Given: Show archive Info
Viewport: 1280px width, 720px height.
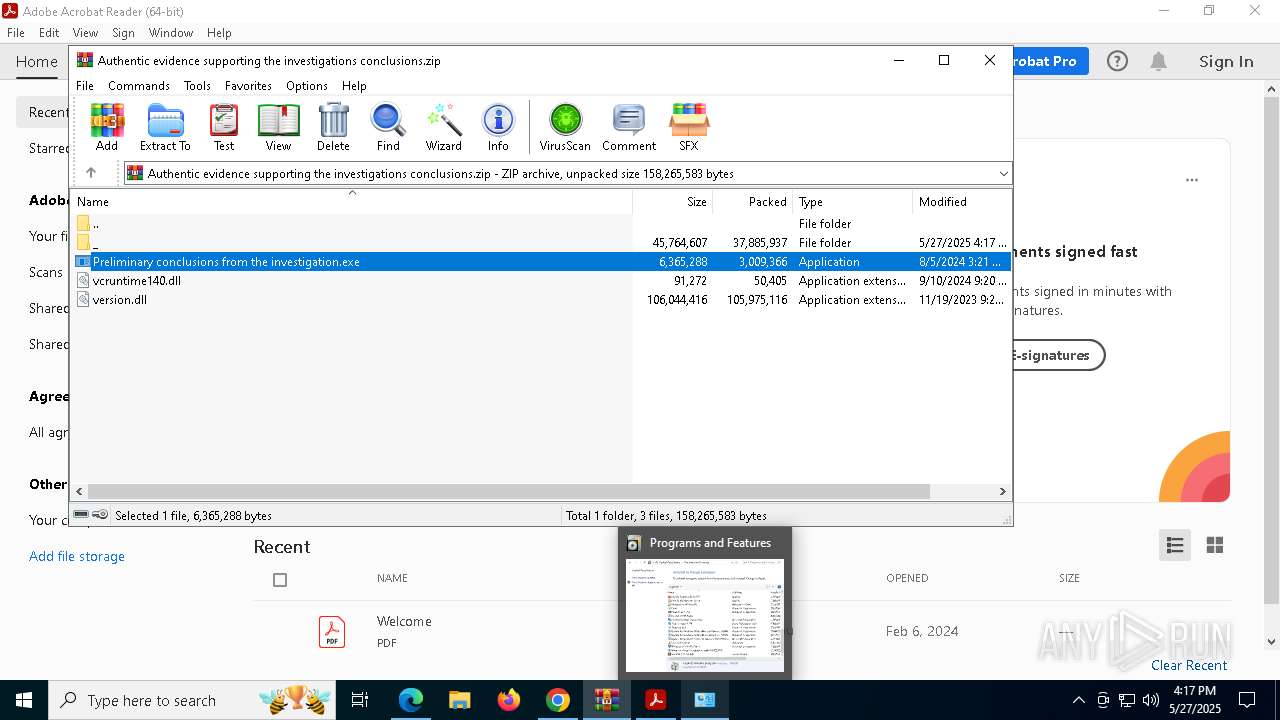Looking at the screenshot, I should 498,127.
